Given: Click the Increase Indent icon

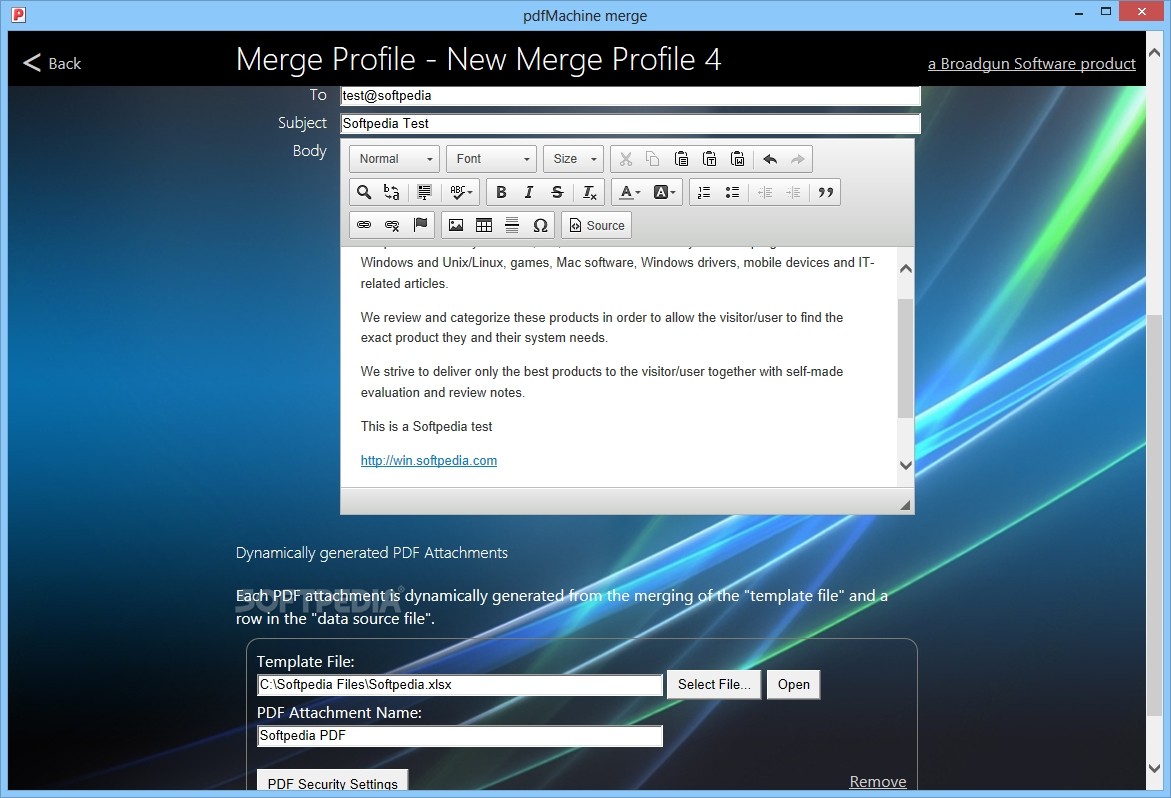Looking at the screenshot, I should [x=793, y=193].
